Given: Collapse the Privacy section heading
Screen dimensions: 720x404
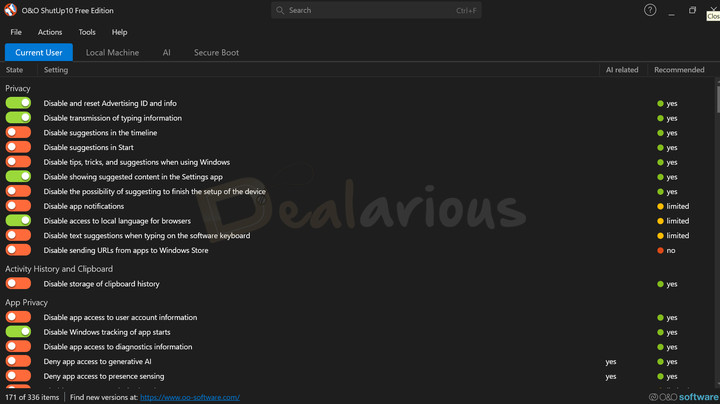Looking at the screenshot, I should click(x=18, y=88).
